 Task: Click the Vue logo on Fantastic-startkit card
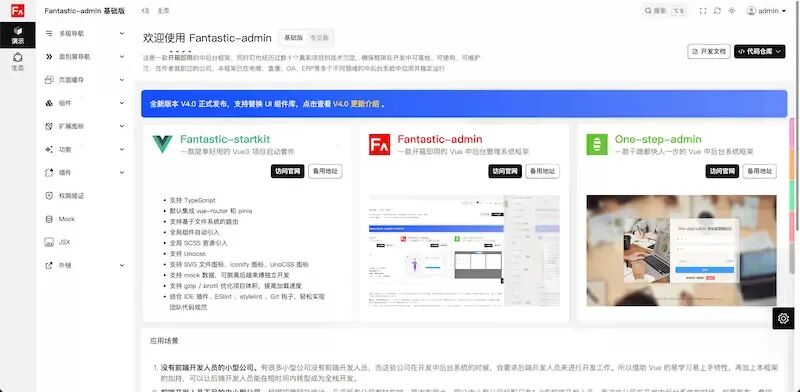coord(162,144)
